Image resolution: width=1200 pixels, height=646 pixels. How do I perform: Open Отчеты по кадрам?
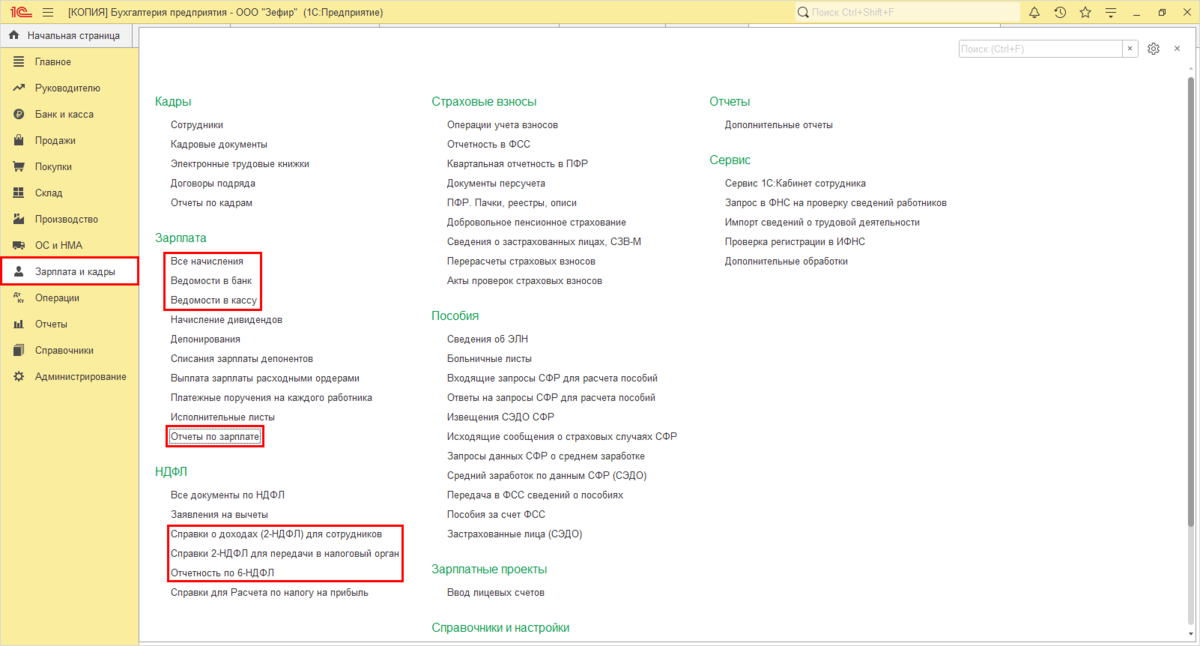tap(211, 202)
